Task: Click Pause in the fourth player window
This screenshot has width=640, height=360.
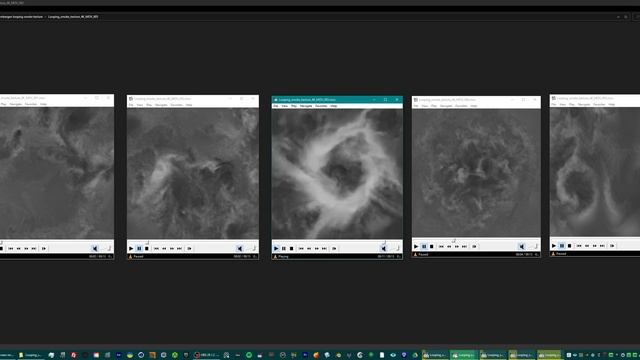Action: pyautogui.click(x=424, y=247)
